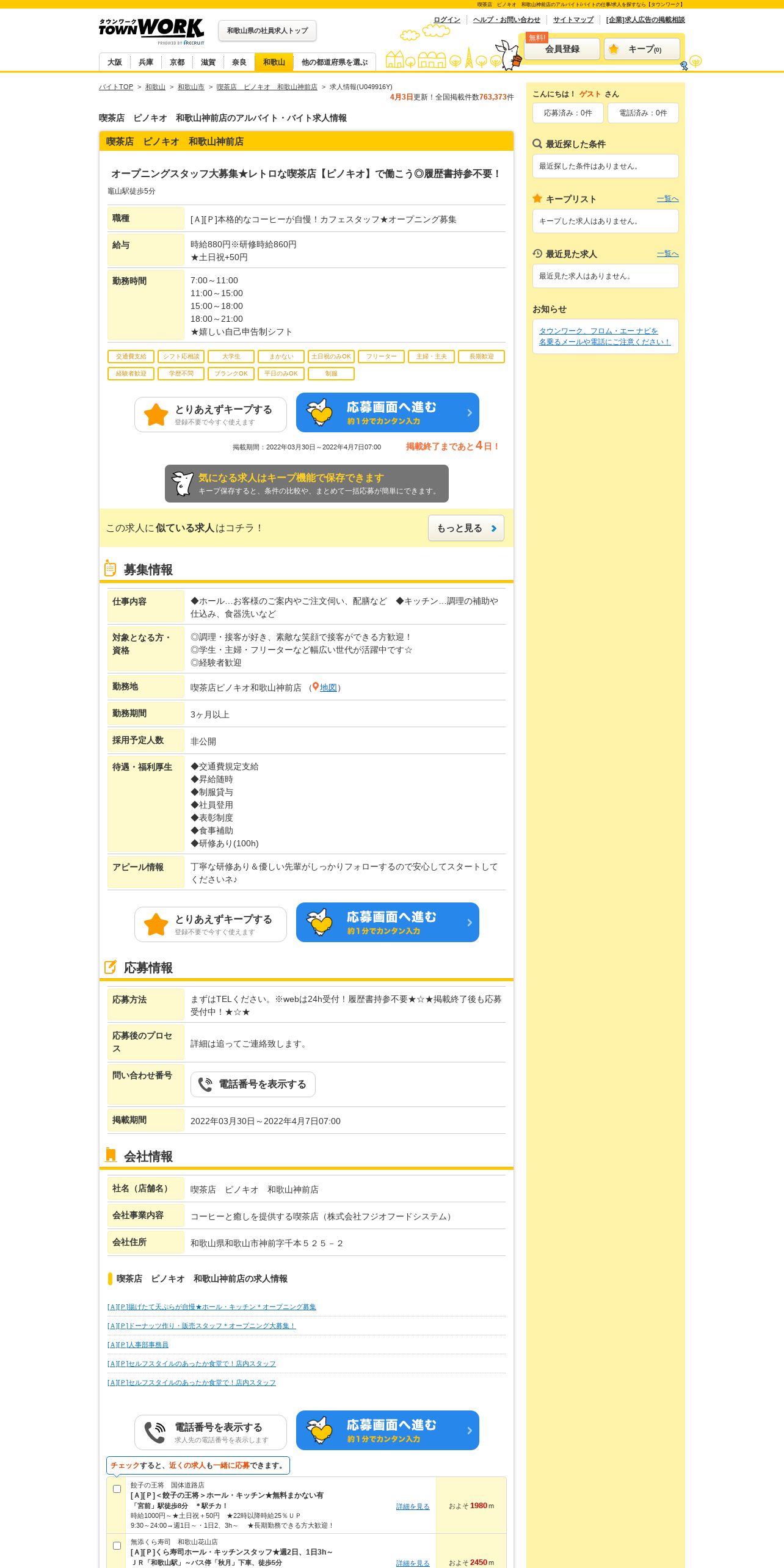The image size is (784, 1568).
Task: Open ドーナッツ作り・販売スタッフ job link
Action: [201, 1326]
